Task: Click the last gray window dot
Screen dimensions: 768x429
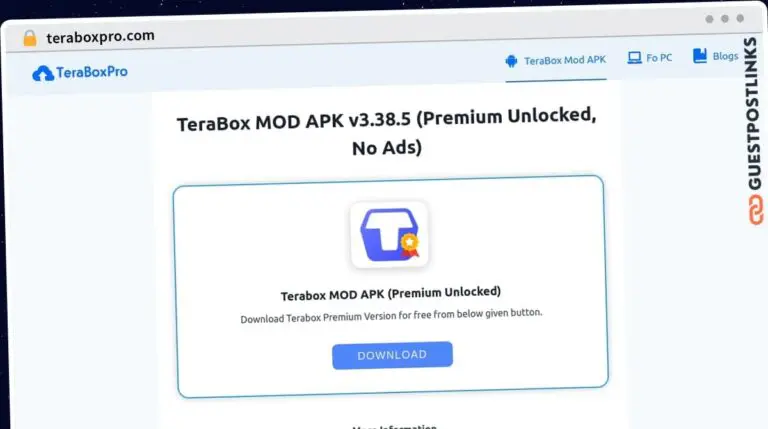Action: coord(740,18)
